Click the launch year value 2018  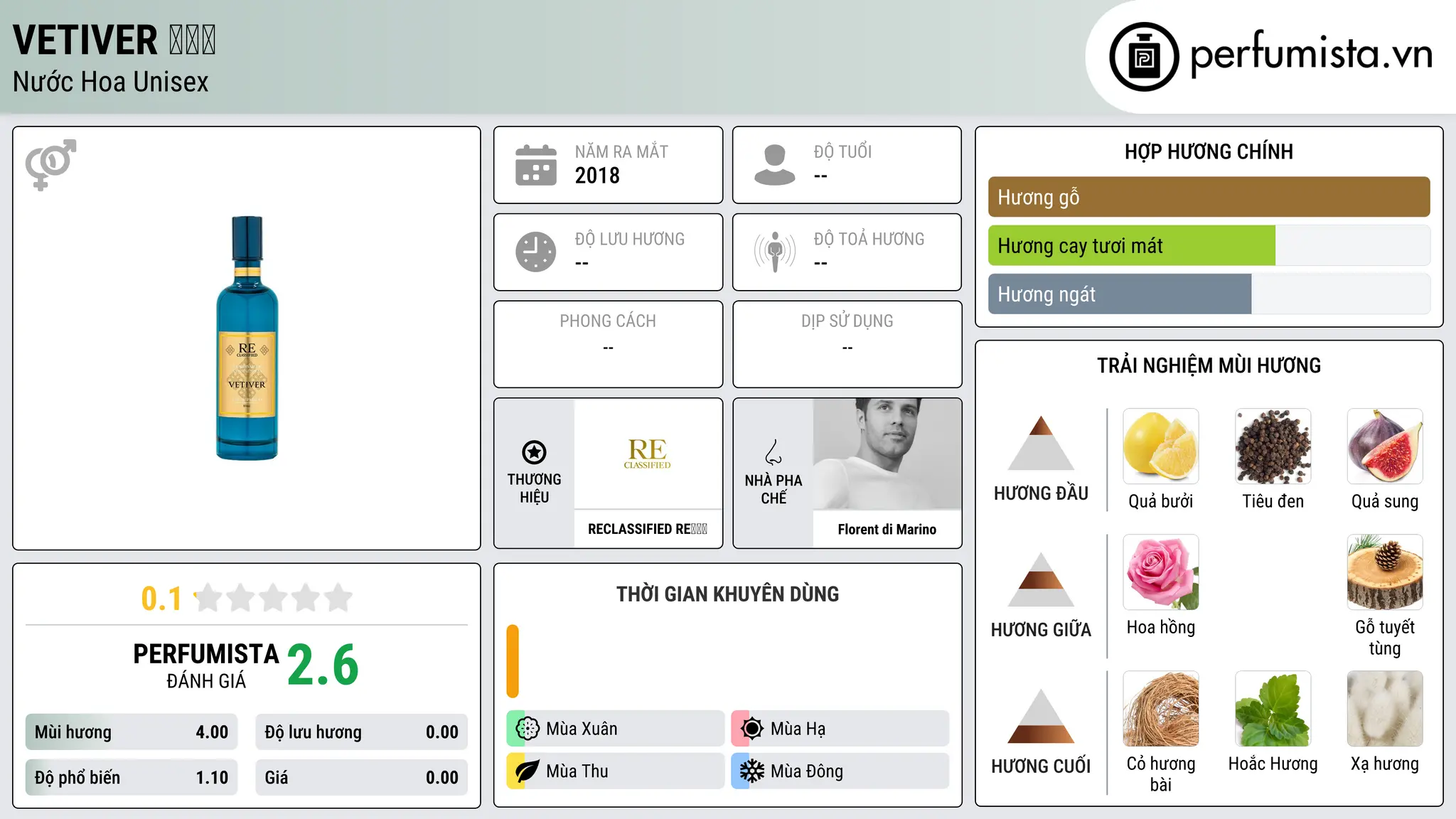coord(597,176)
